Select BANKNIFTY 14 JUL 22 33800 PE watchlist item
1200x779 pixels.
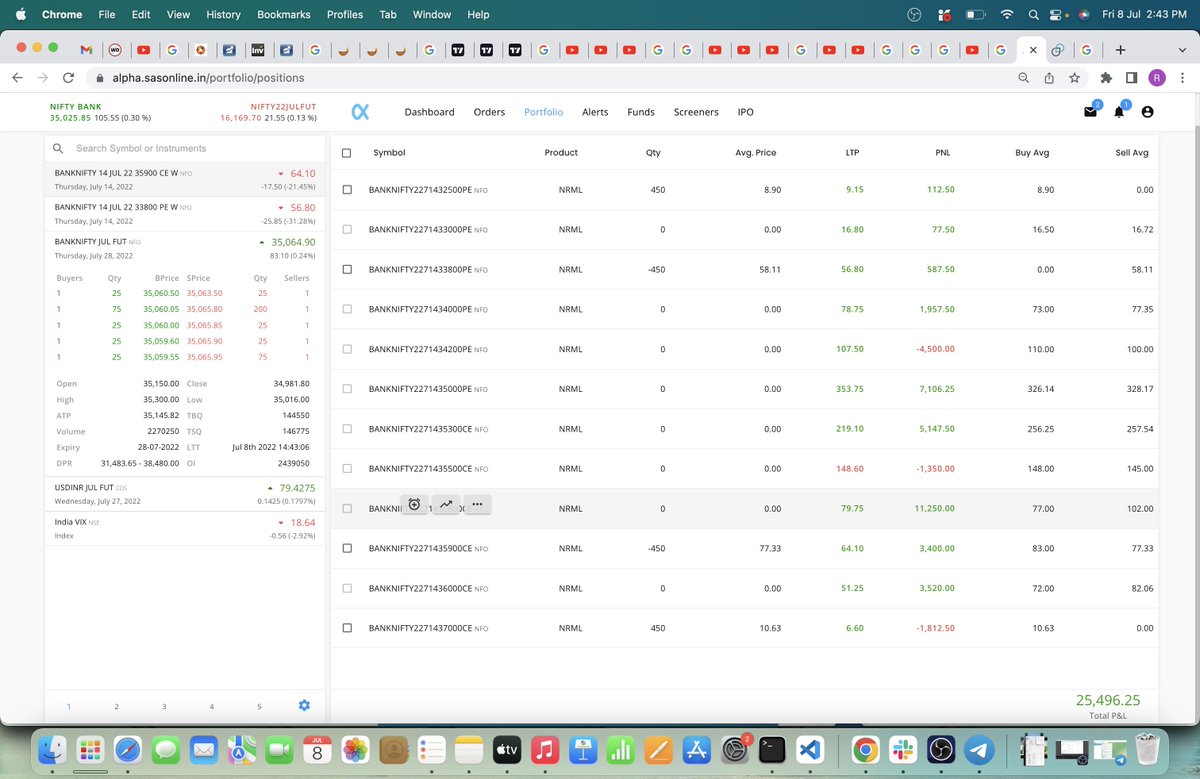point(185,213)
